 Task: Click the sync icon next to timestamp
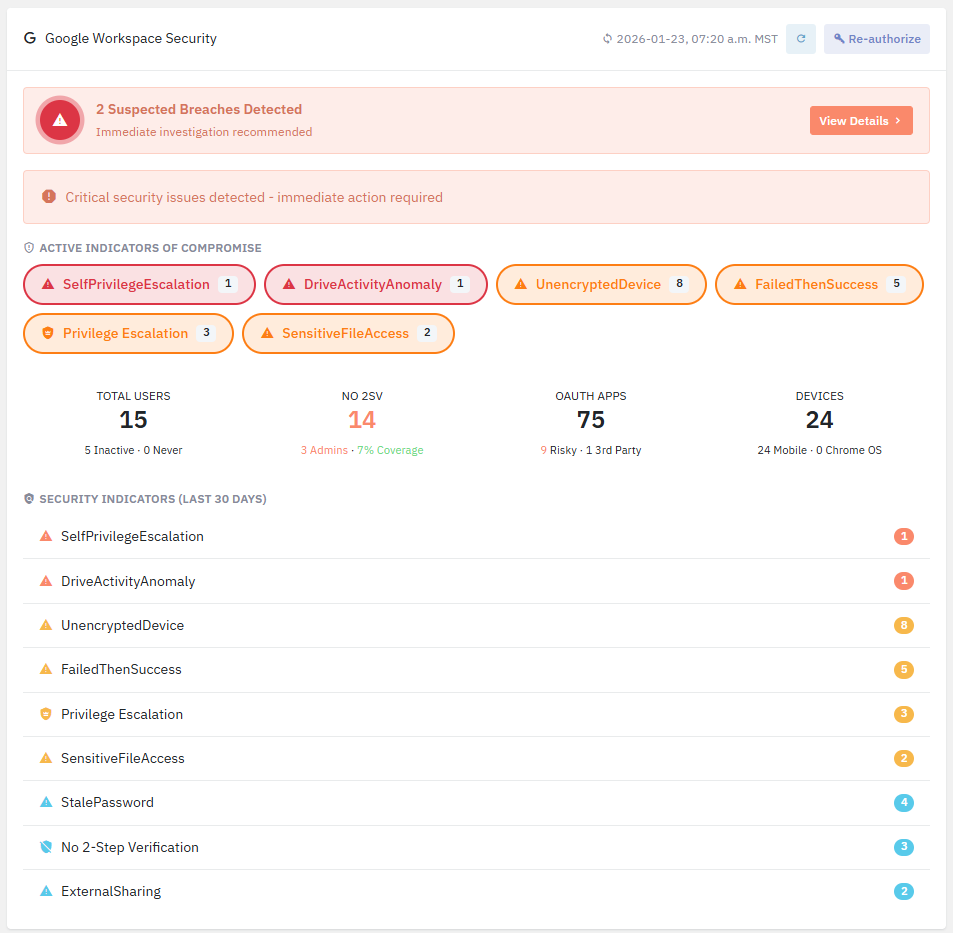(x=607, y=39)
